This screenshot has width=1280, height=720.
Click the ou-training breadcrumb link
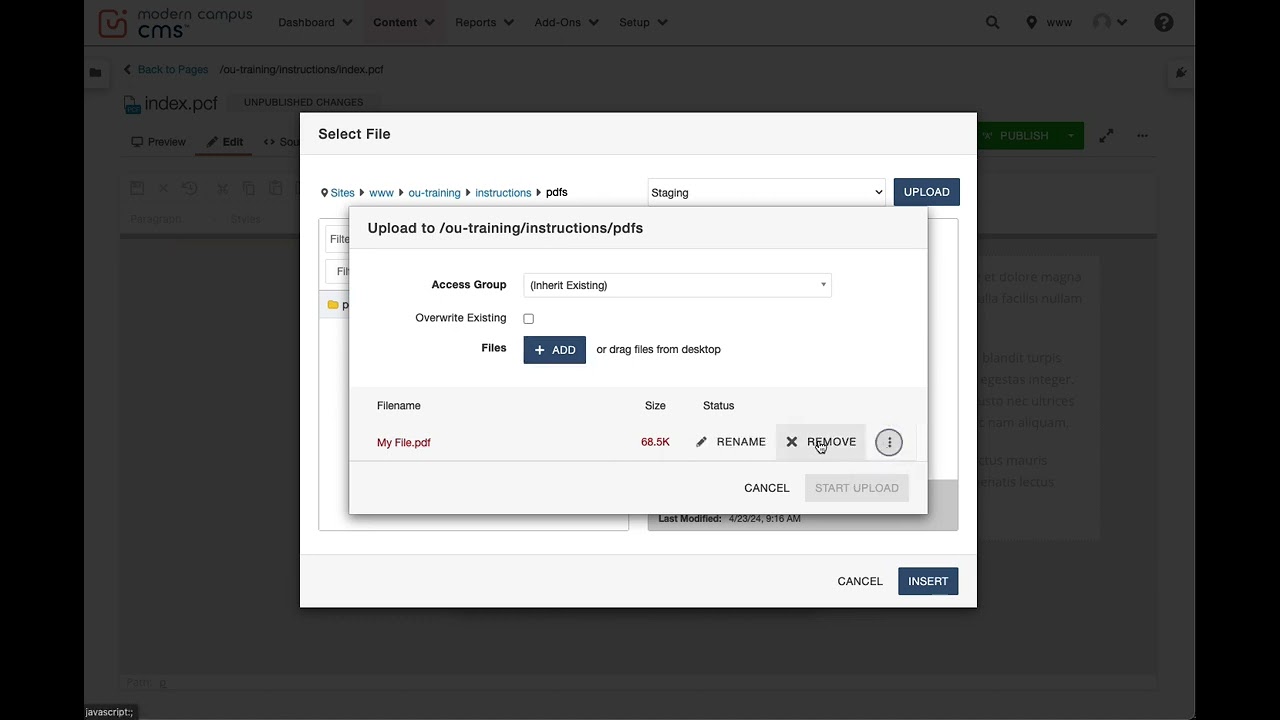click(x=434, y=193)
